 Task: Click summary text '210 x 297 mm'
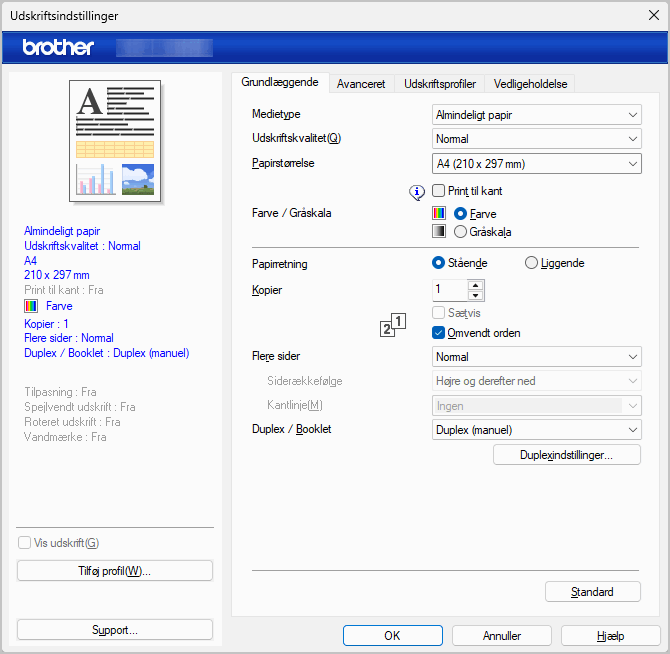click(x=56, y=275)
